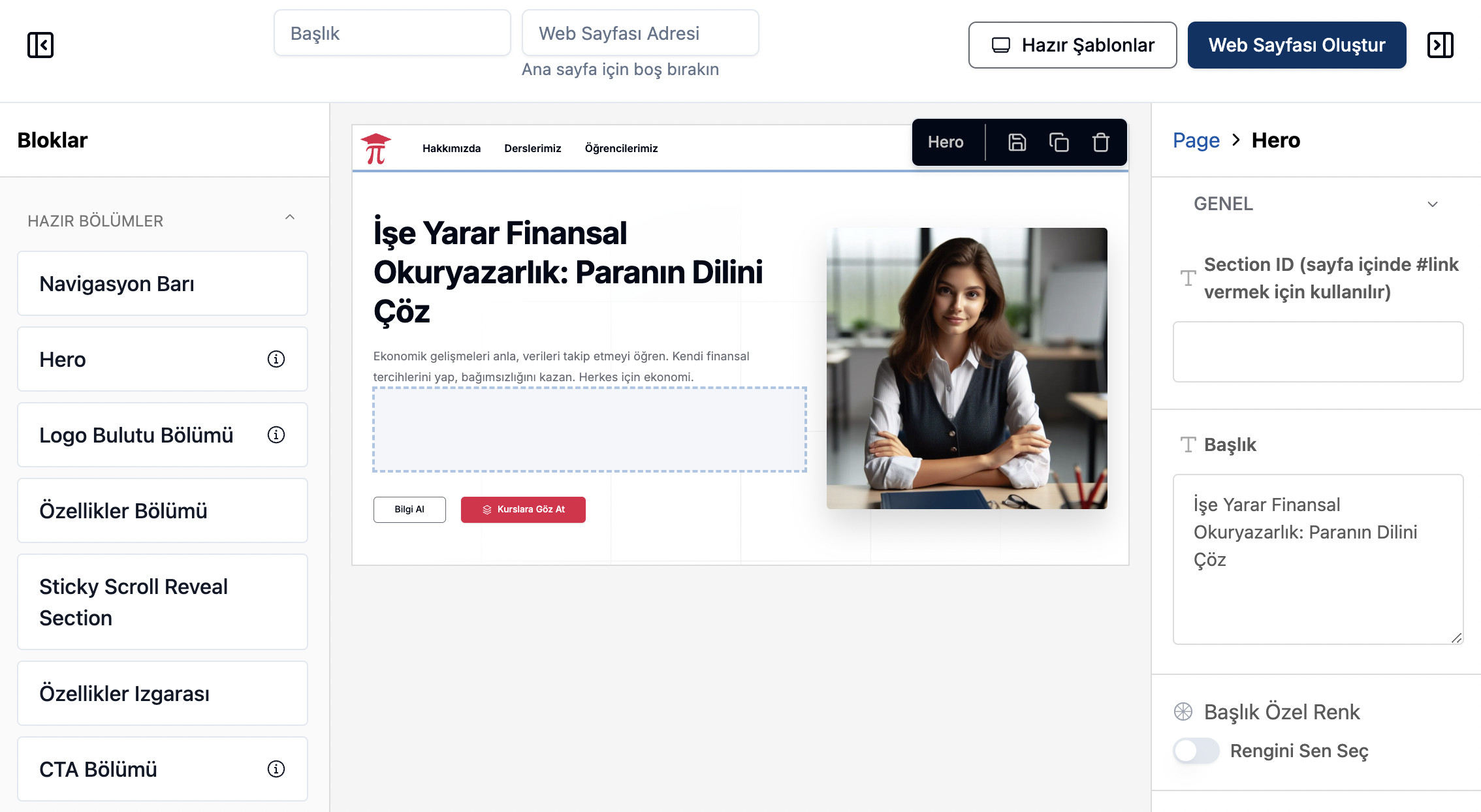Focus the Web Sayfası Adresi field

pyautogui.click(x=641, y=33)
